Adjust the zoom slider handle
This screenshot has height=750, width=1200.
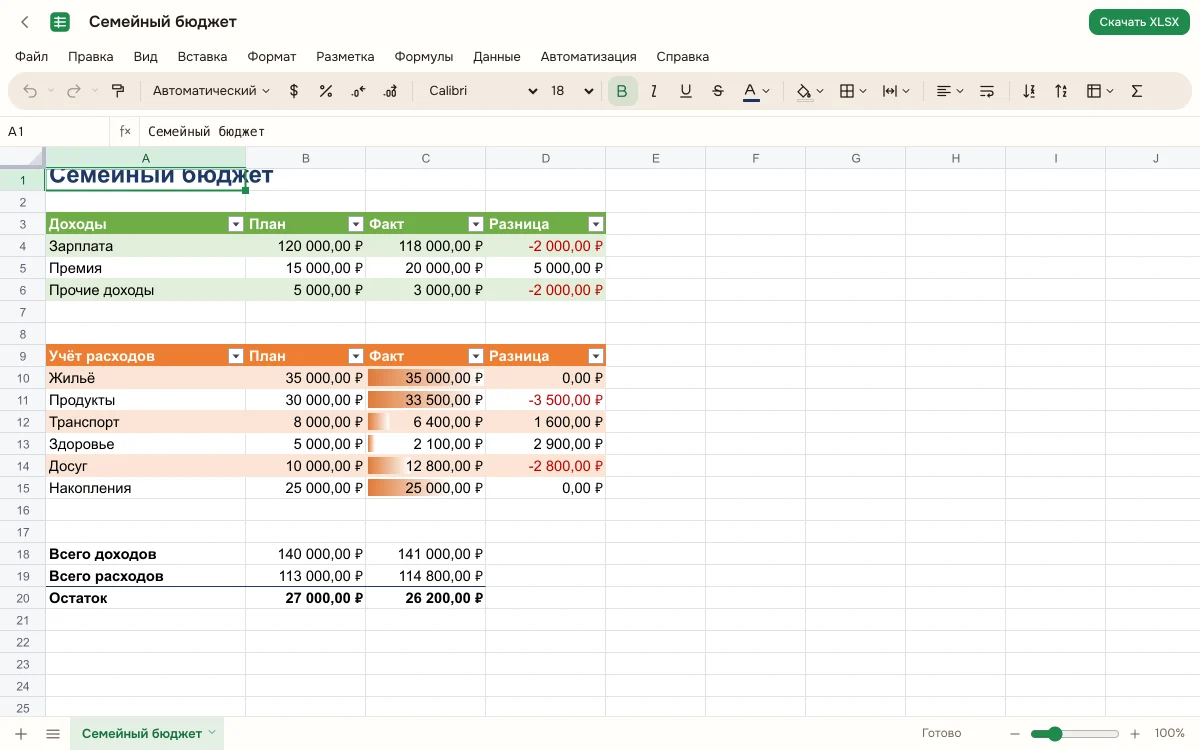tap(1054, 734)
